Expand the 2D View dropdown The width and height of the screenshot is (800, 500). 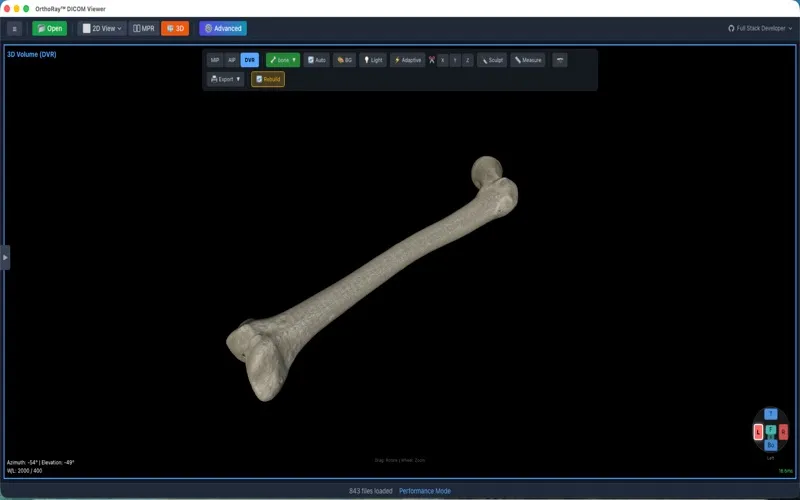tap(103, 29)
